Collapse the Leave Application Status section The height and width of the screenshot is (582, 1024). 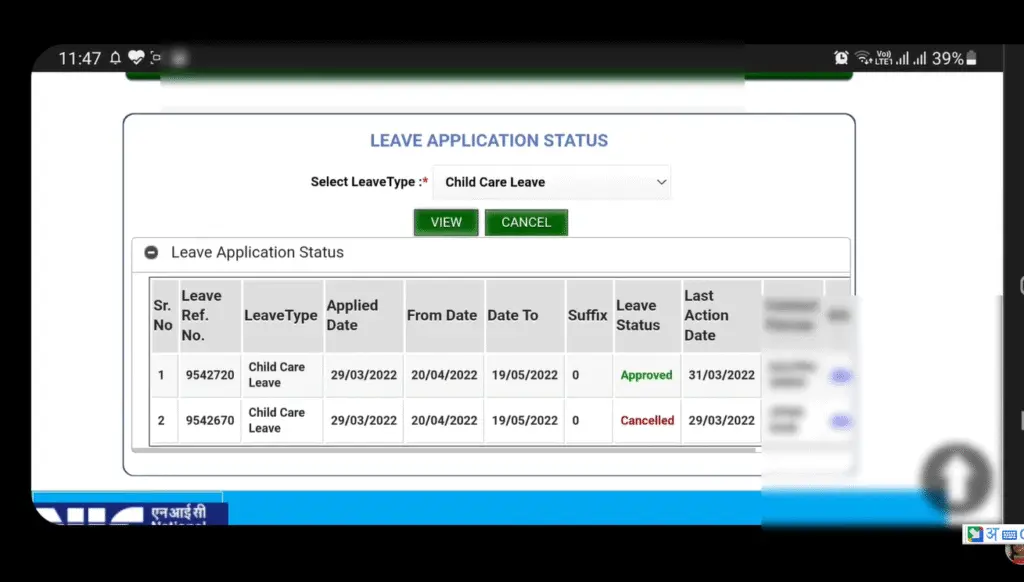pyautogui.click(x=151, y=253)
